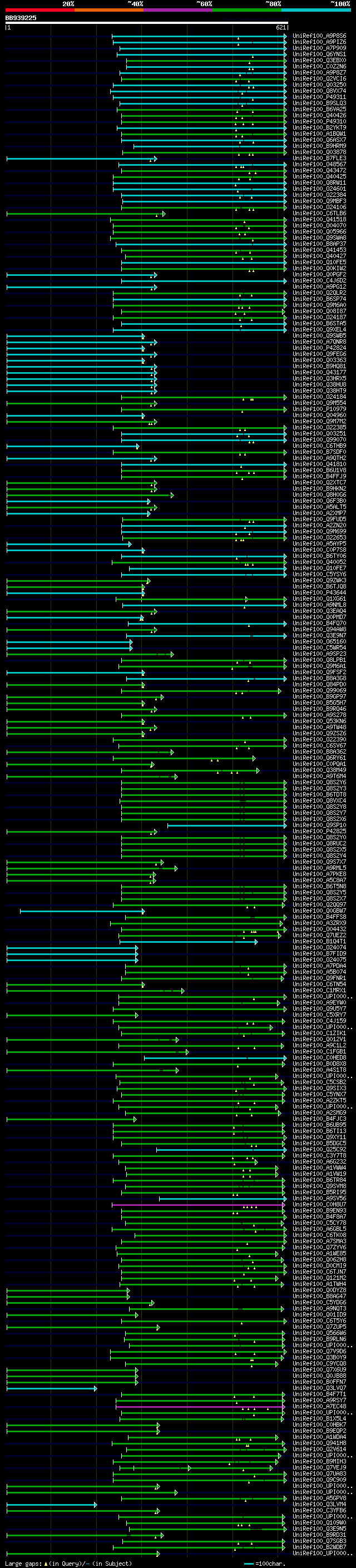Select label UniRef100_P49311
Image resolution: width=356 pixels, height=1568 pixels.
pos(319,97)
